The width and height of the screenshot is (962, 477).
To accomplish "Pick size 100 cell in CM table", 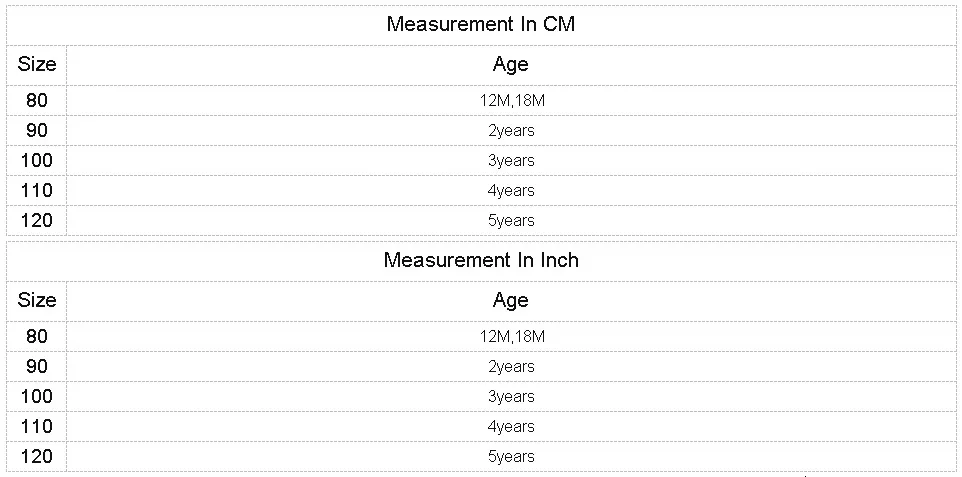I will tap(37, 160).
